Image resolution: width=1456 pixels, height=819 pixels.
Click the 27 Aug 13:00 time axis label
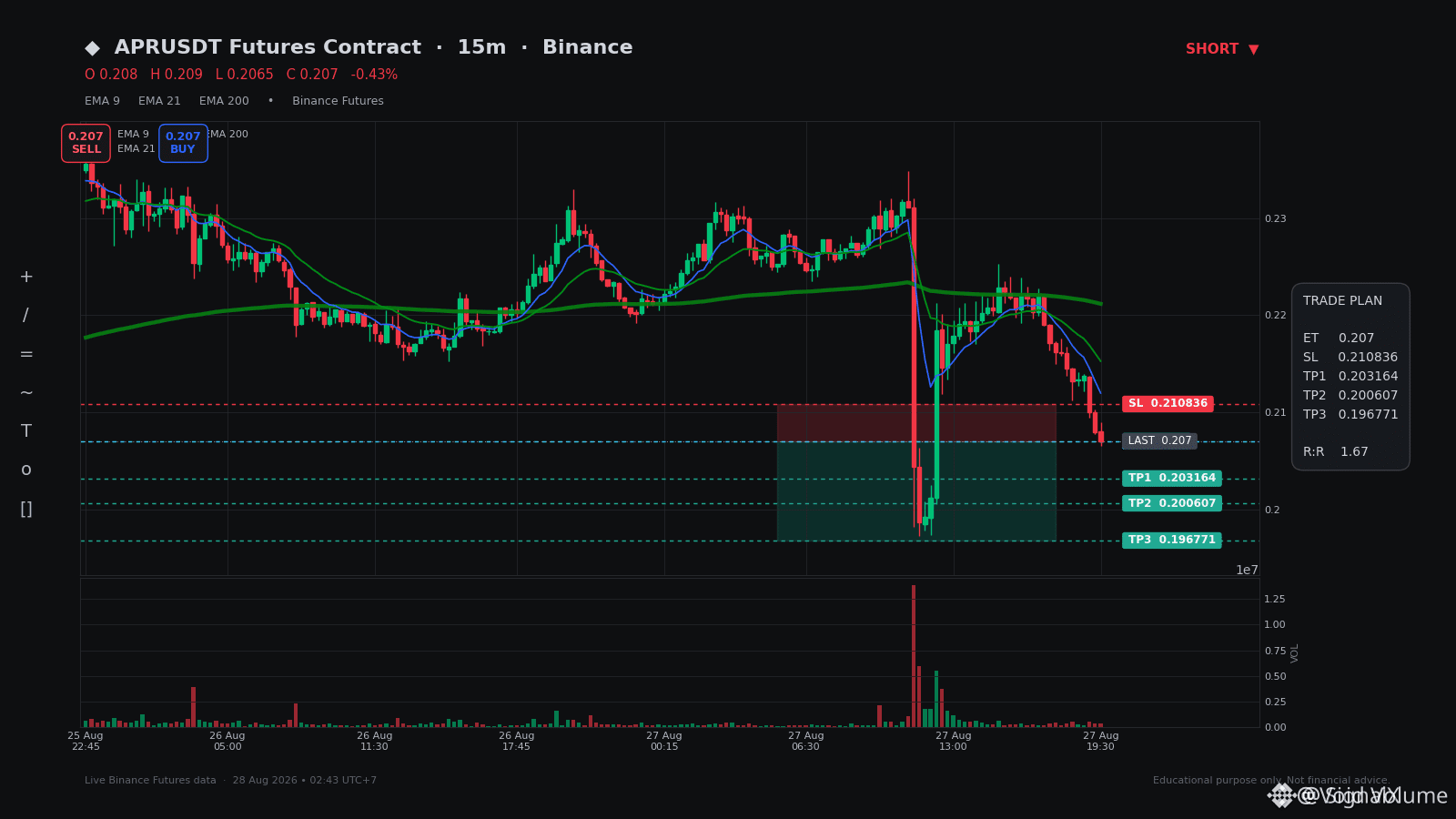click(954, 741)
